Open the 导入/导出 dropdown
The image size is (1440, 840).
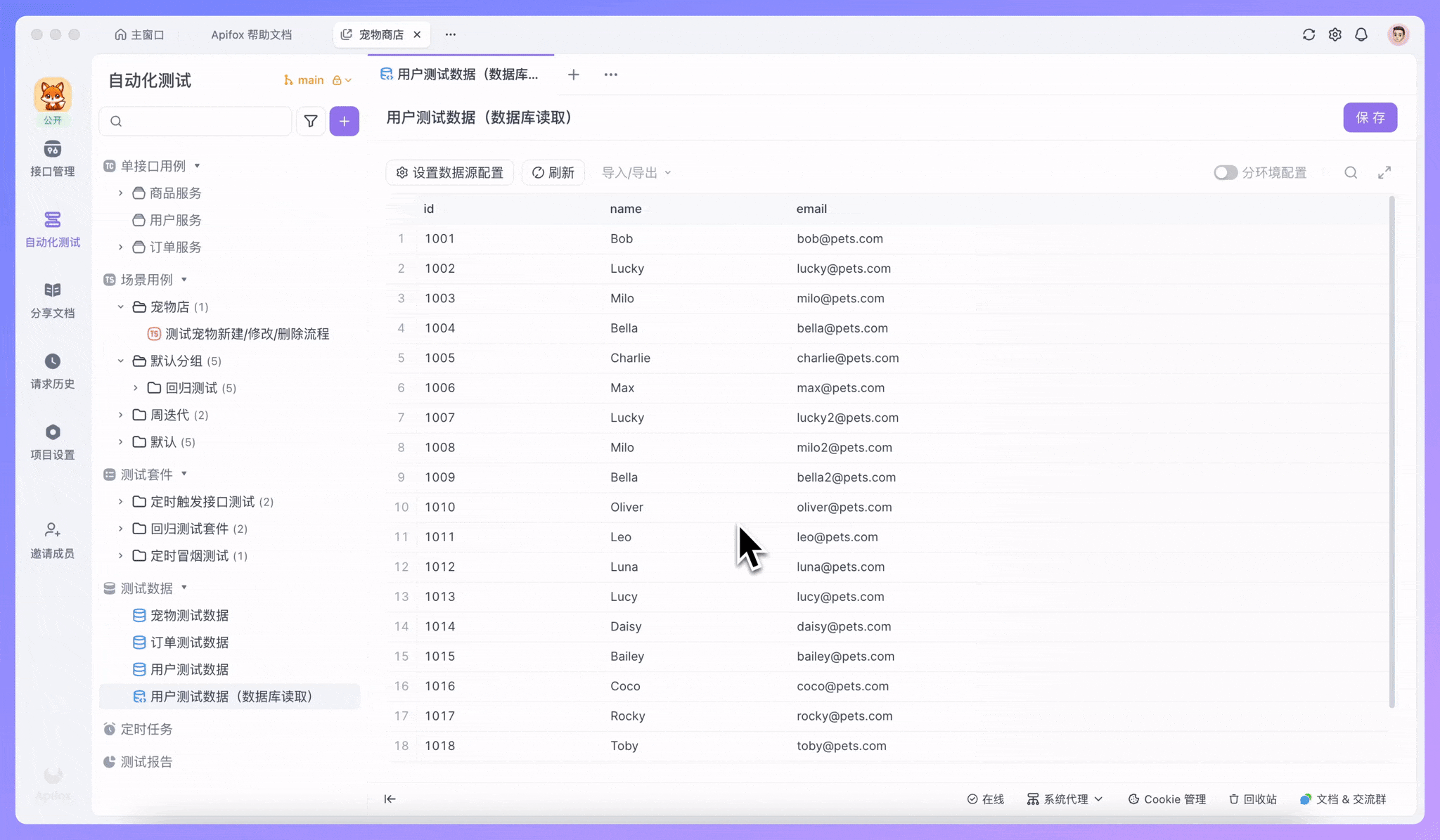(634, 172)
